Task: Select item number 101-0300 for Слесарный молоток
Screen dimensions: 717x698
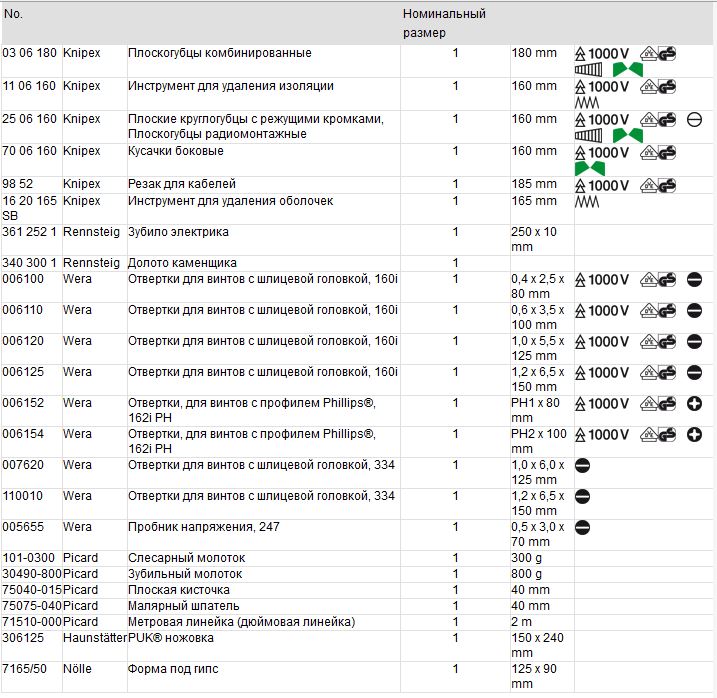Action: click(x=30, y=558)
